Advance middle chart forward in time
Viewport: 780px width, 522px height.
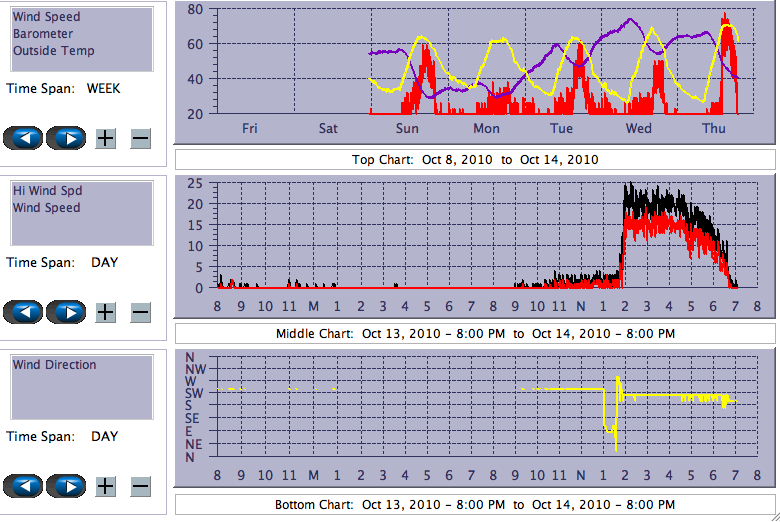[x=66, y=312]
